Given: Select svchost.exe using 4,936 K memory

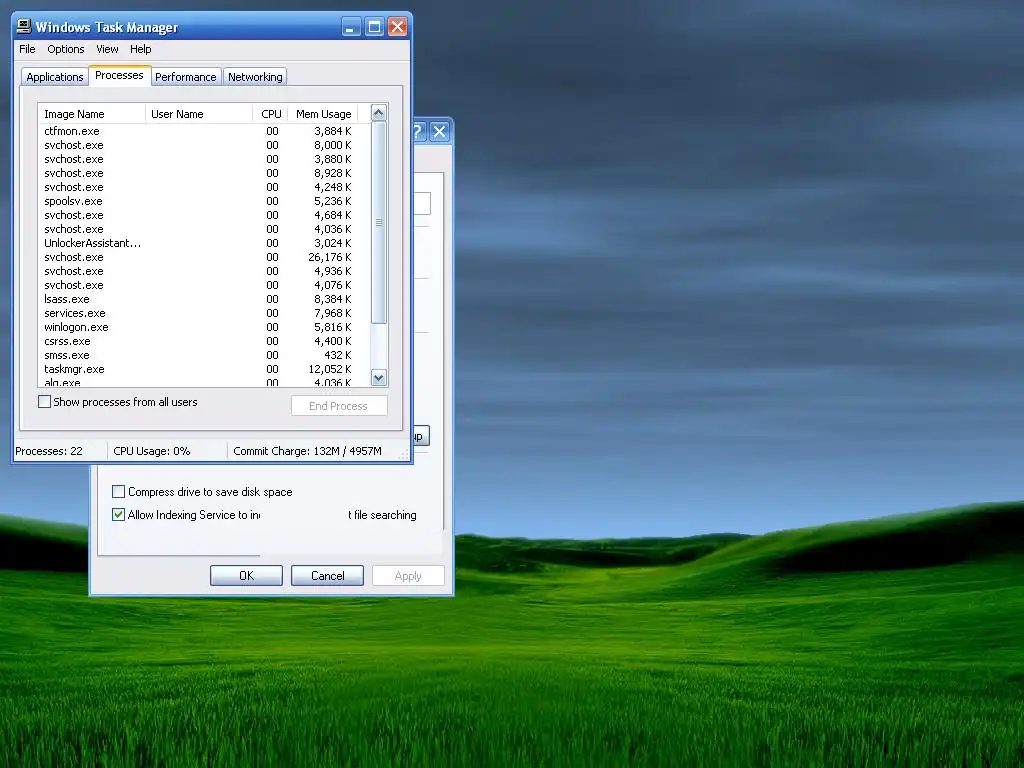Looking at the screenshot, I should coord(204,271).
